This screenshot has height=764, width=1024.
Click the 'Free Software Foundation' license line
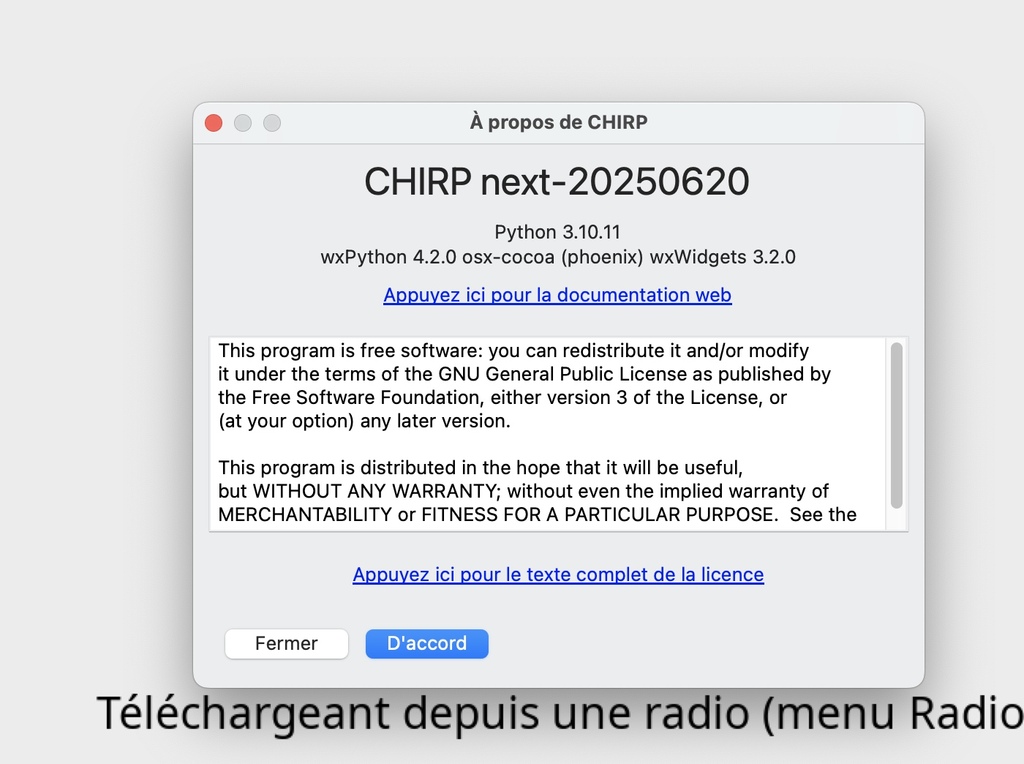502,398
